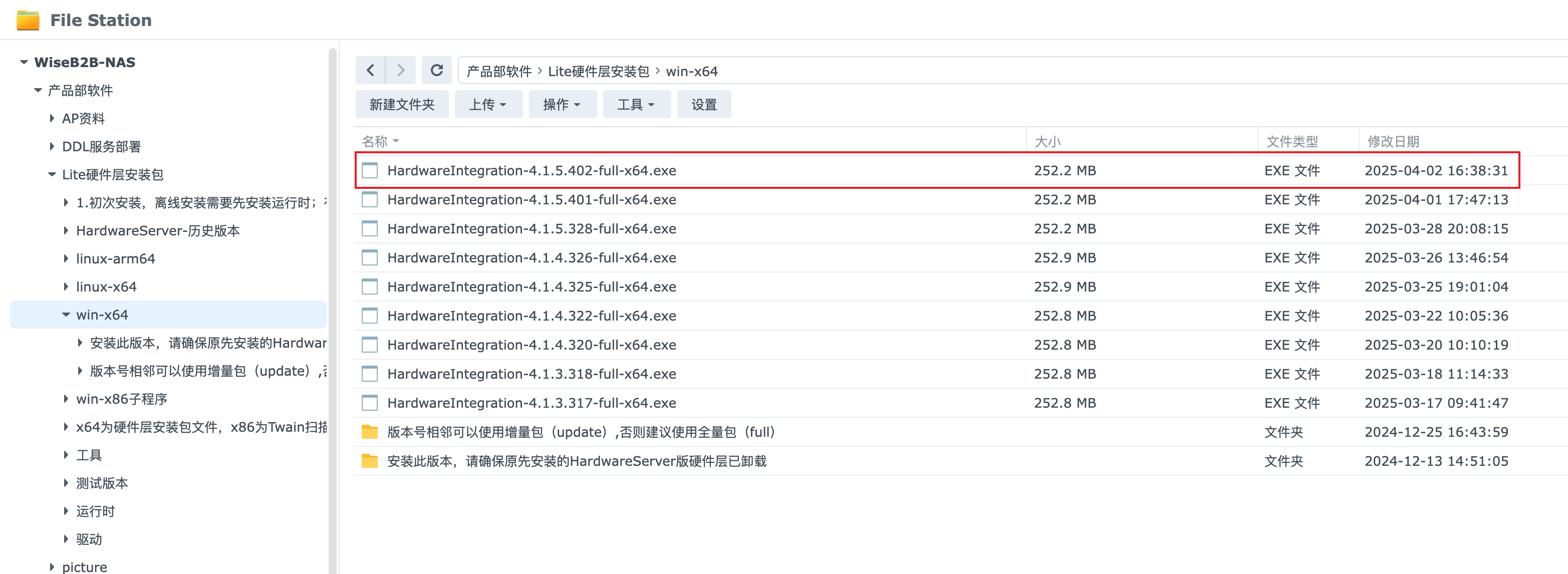Open the 操作 actions dropdown

coord(562,105)
